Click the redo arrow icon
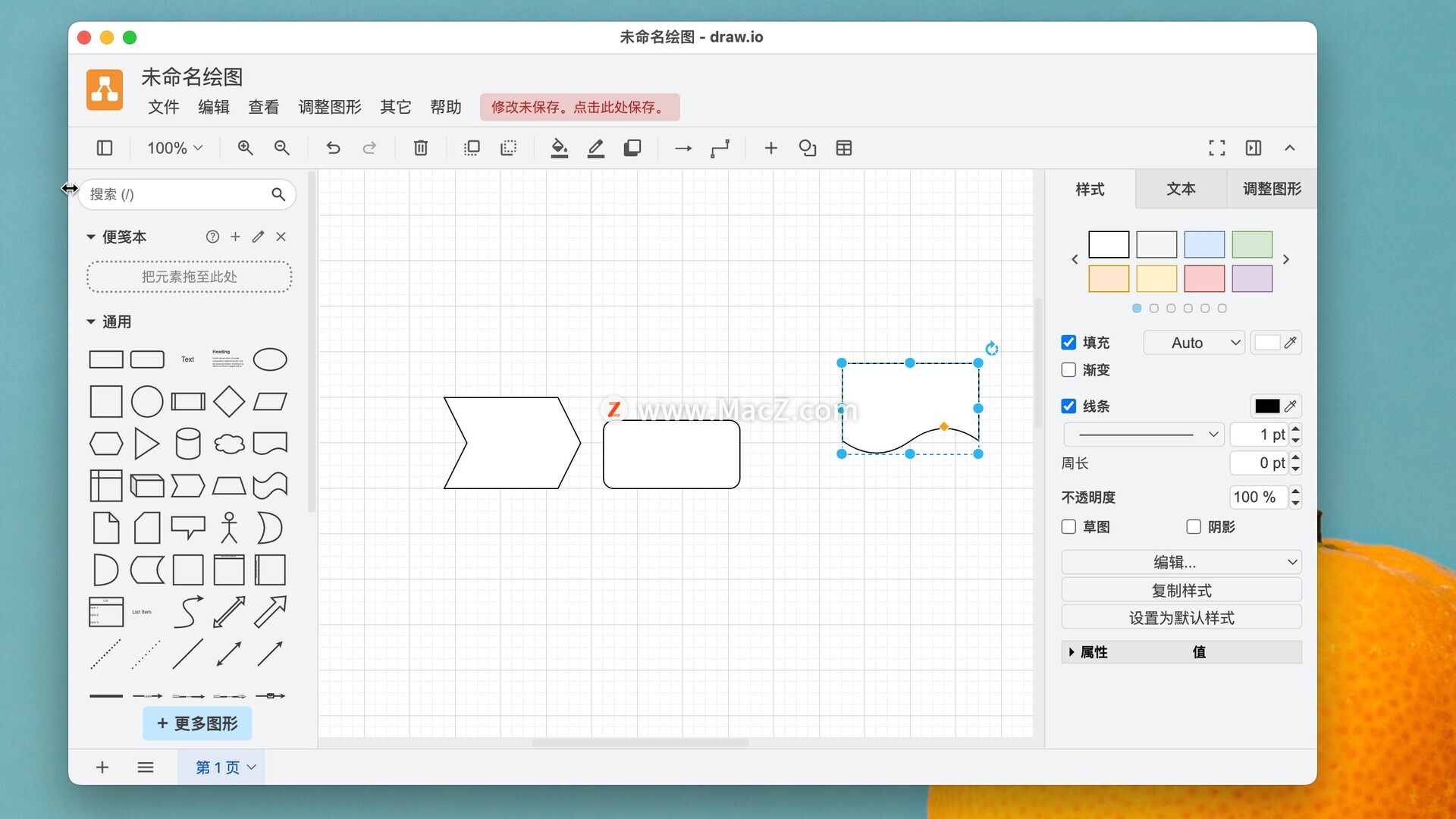The image size is (1456, 819). pyautogui.click(x=369, y=148)
